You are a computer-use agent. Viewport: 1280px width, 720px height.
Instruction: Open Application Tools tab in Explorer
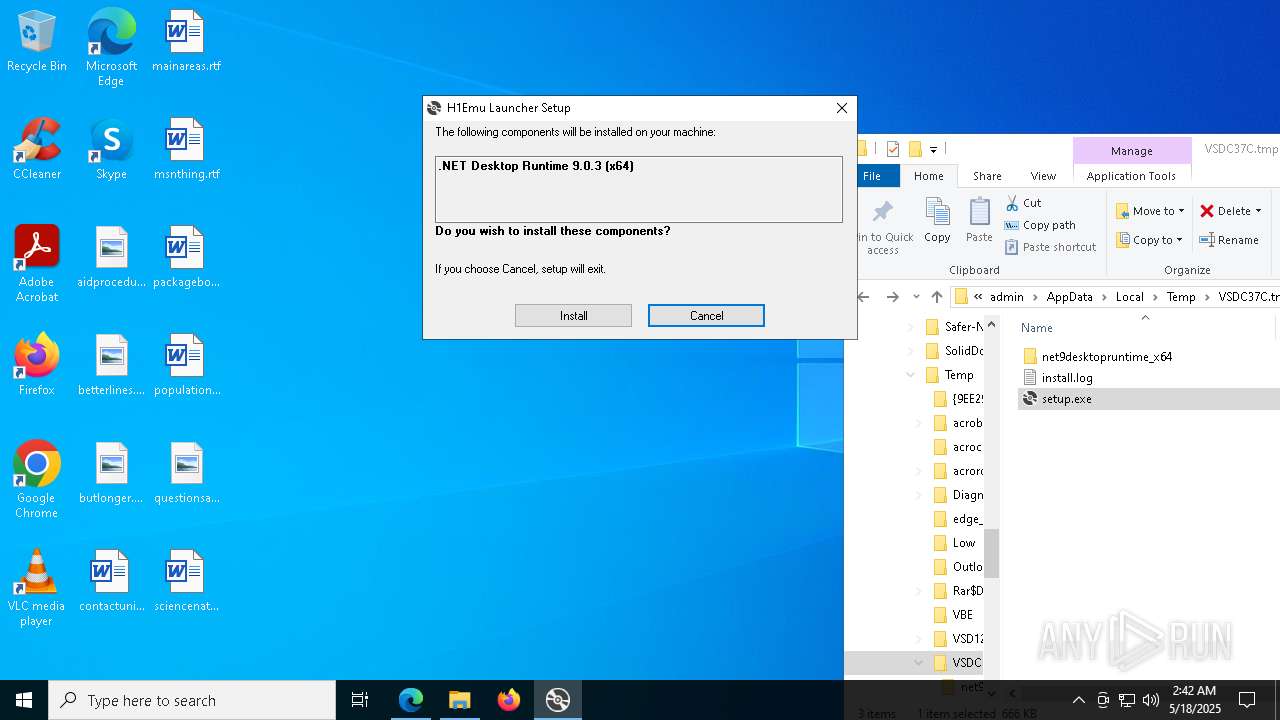(1131, 176)
